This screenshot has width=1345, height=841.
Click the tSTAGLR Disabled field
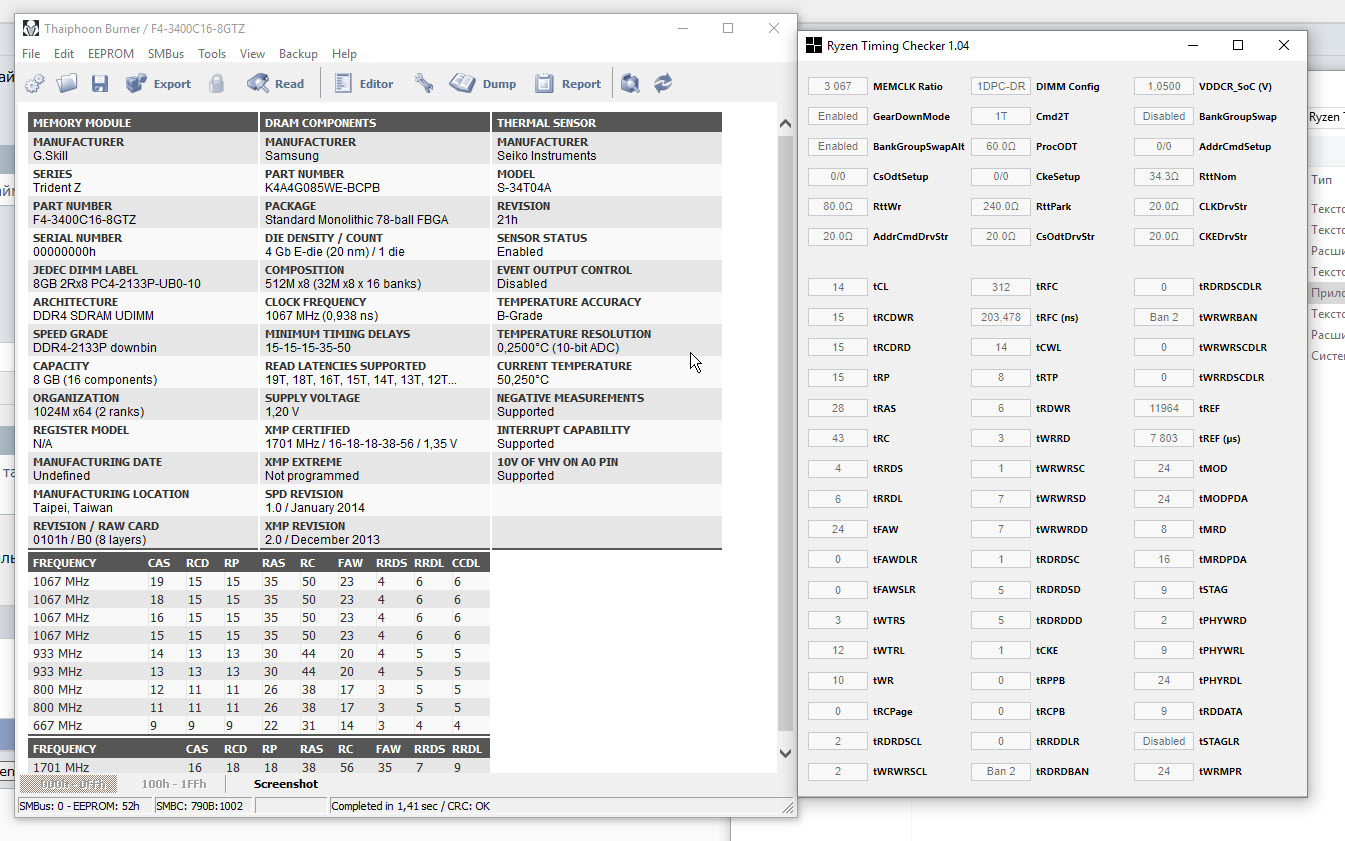pos(1164,741)
